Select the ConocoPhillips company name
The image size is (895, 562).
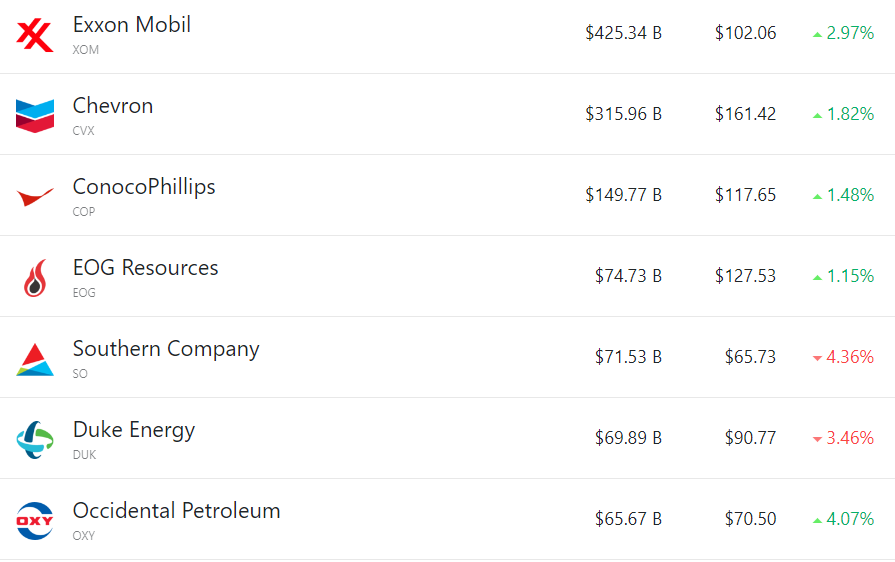tap(144, 187)
